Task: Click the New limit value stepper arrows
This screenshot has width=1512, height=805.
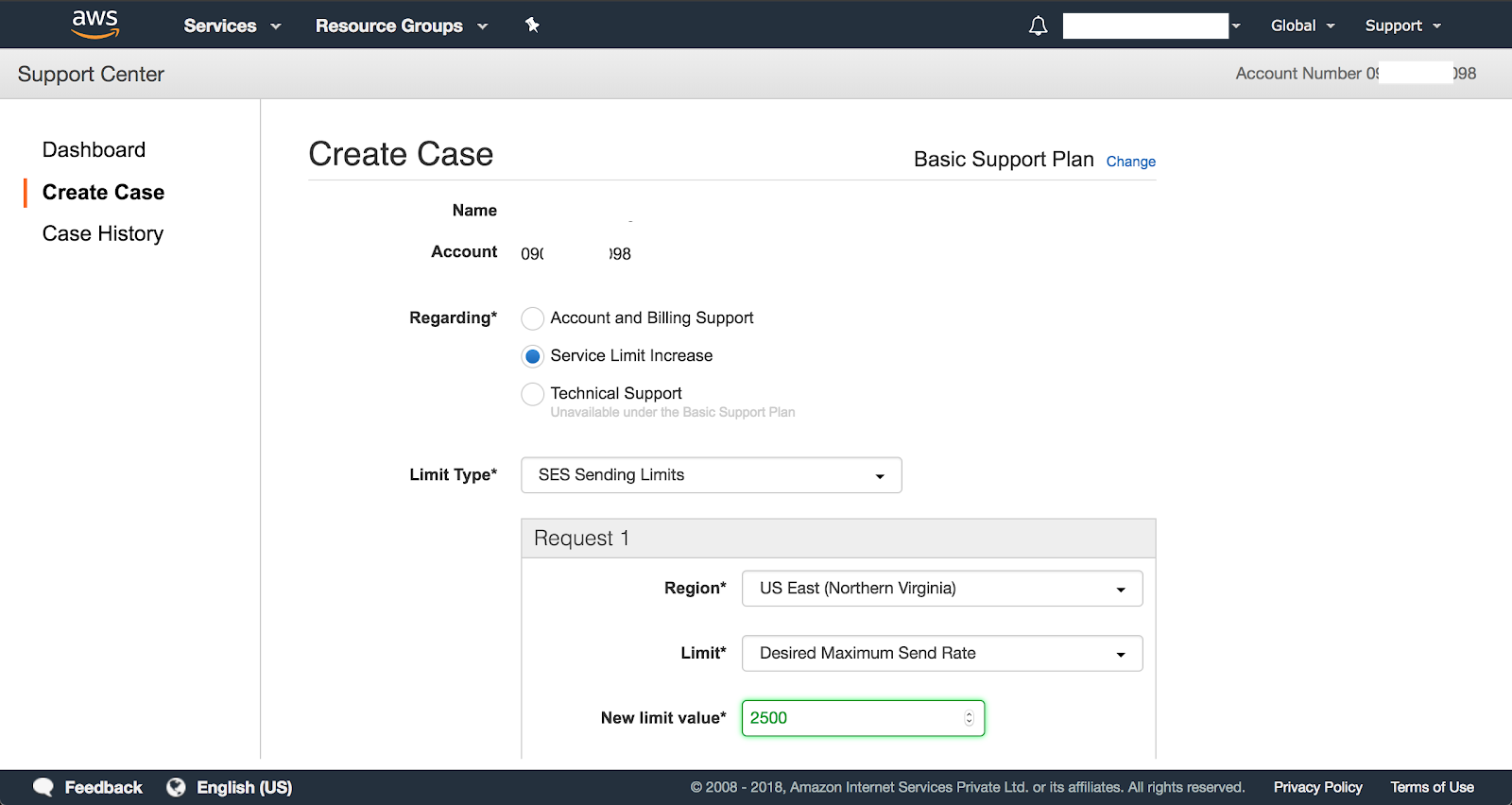Action: point(969,718)
